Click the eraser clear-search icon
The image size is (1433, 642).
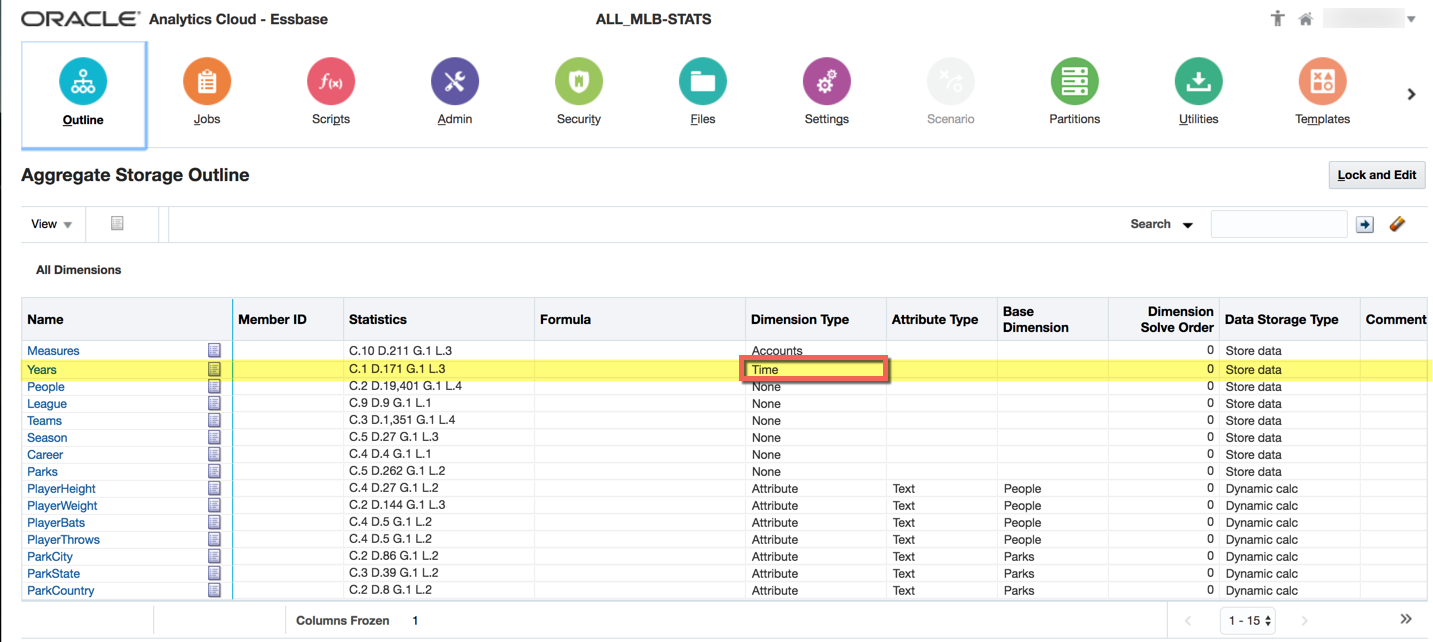(1397, 224)
